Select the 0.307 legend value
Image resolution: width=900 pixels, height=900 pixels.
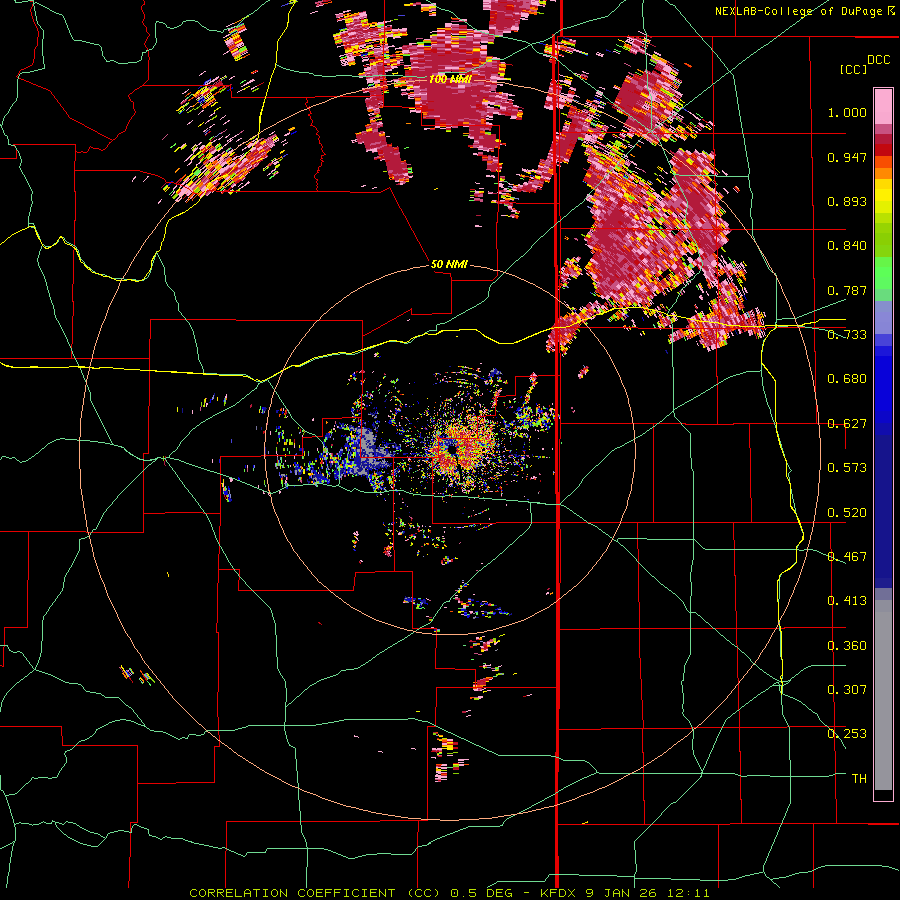[x=847, y=689]
